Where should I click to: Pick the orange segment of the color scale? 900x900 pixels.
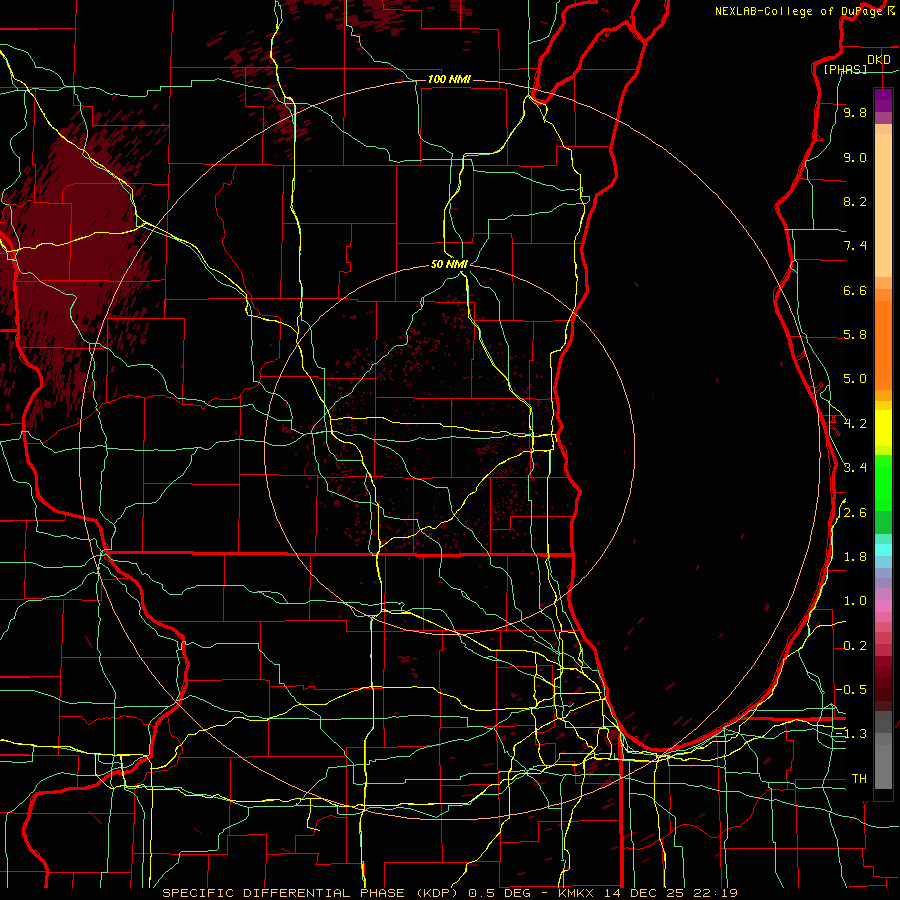(883, 345)
